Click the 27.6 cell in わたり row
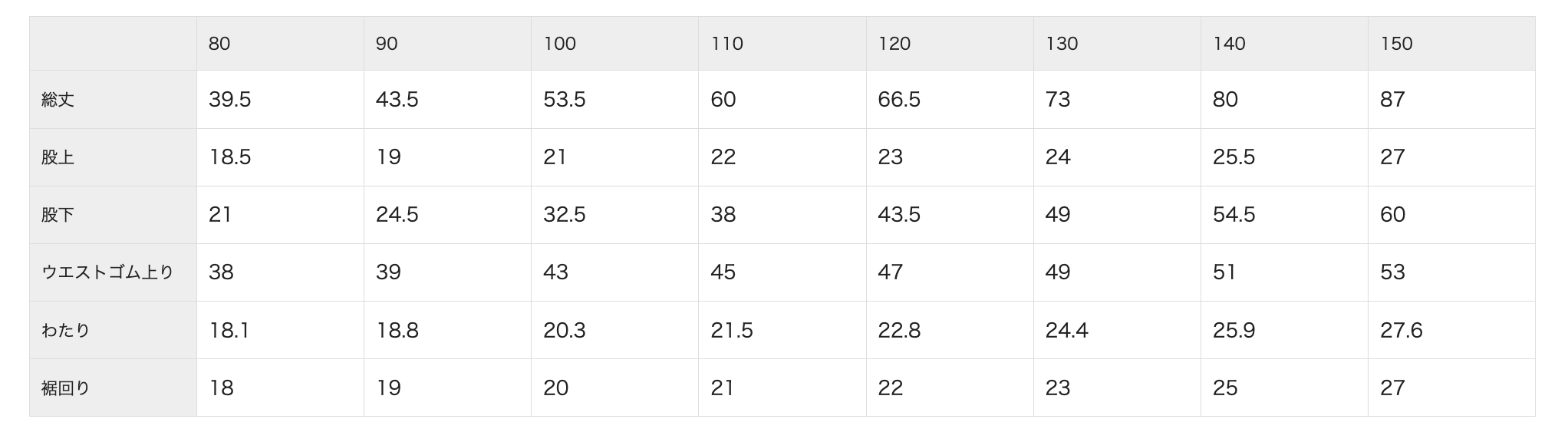1568x442 pixels. pos(1401,331)
